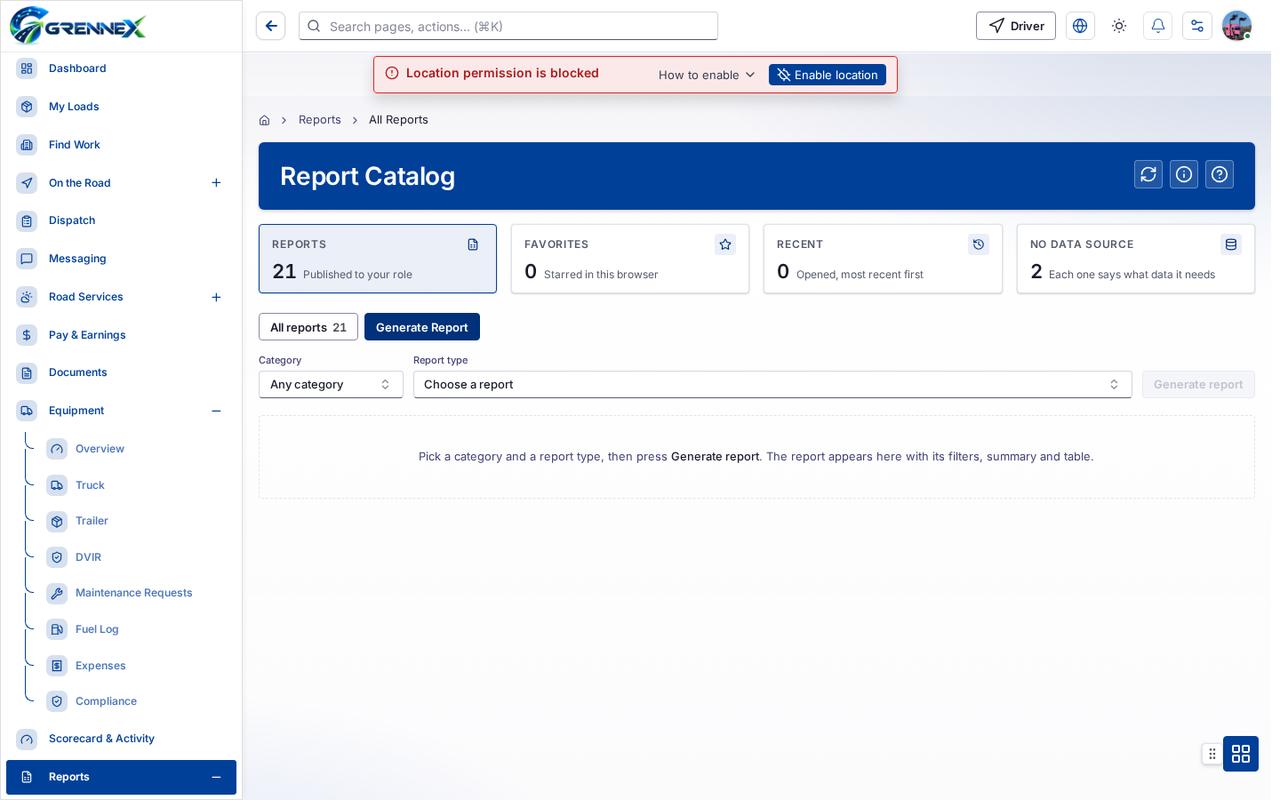Open My Loads in the sidebar

point(121,107)
